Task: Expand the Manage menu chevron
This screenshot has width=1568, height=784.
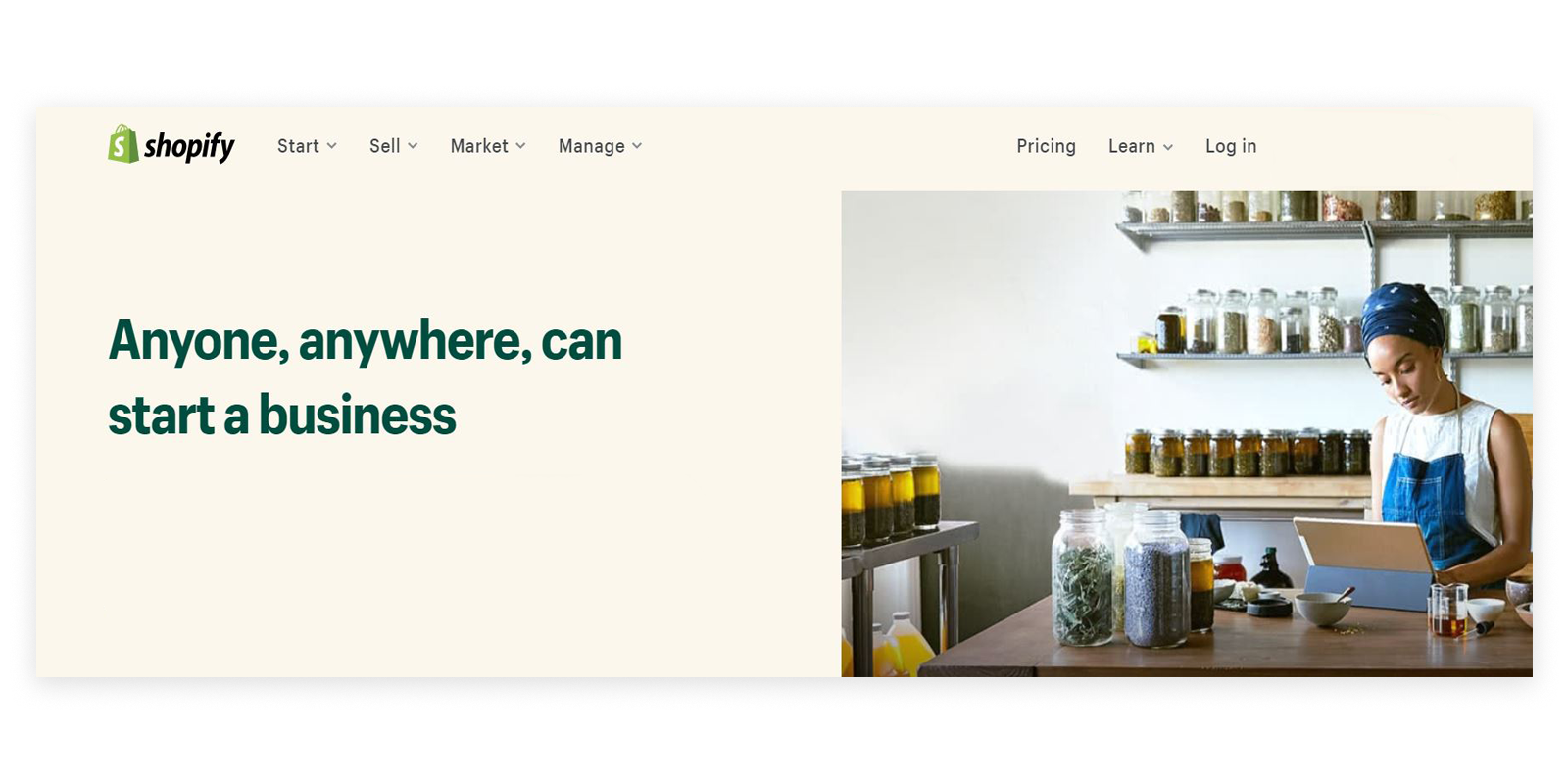Action: 637,146
